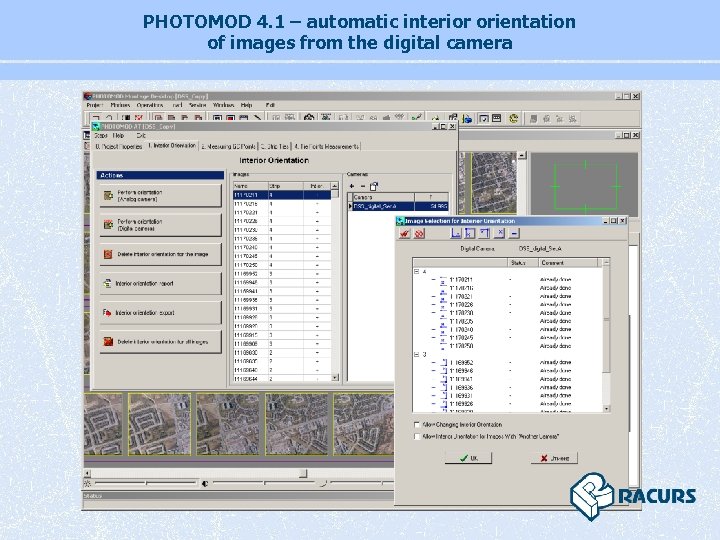
Task: Tick the Allow Interior Orientation for 'Another Camera' checkbox
Action: click(x=416, y=435)
